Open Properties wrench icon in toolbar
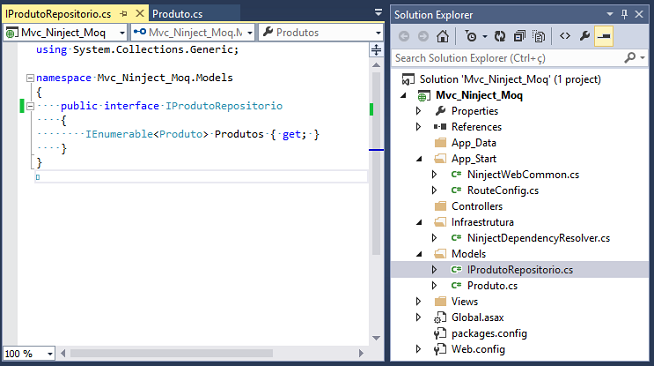The width and height of the screenshot is (654, 366). (584, 37)
